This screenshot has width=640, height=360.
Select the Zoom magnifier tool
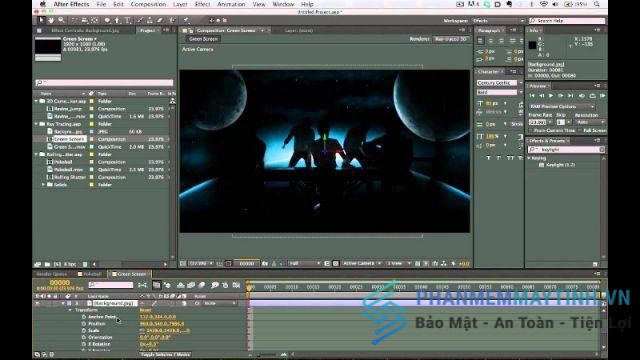coord(61,20)
